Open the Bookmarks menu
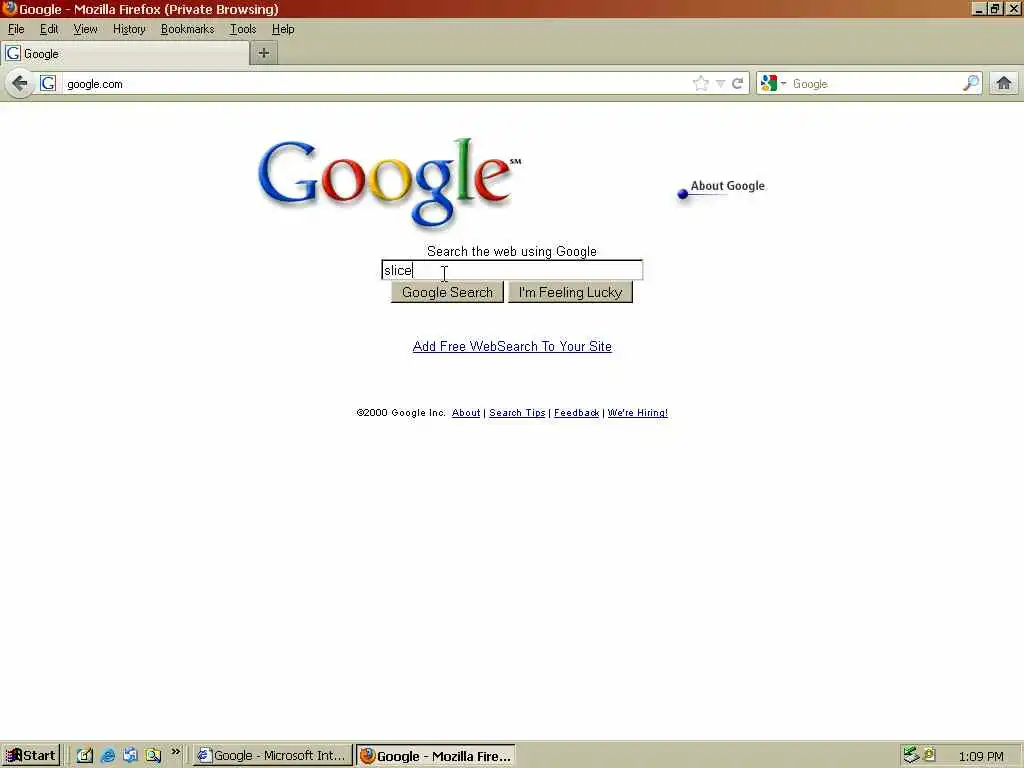Image resolution: width=1024 pixels, height=768 pixels. (x=187, y=29)
